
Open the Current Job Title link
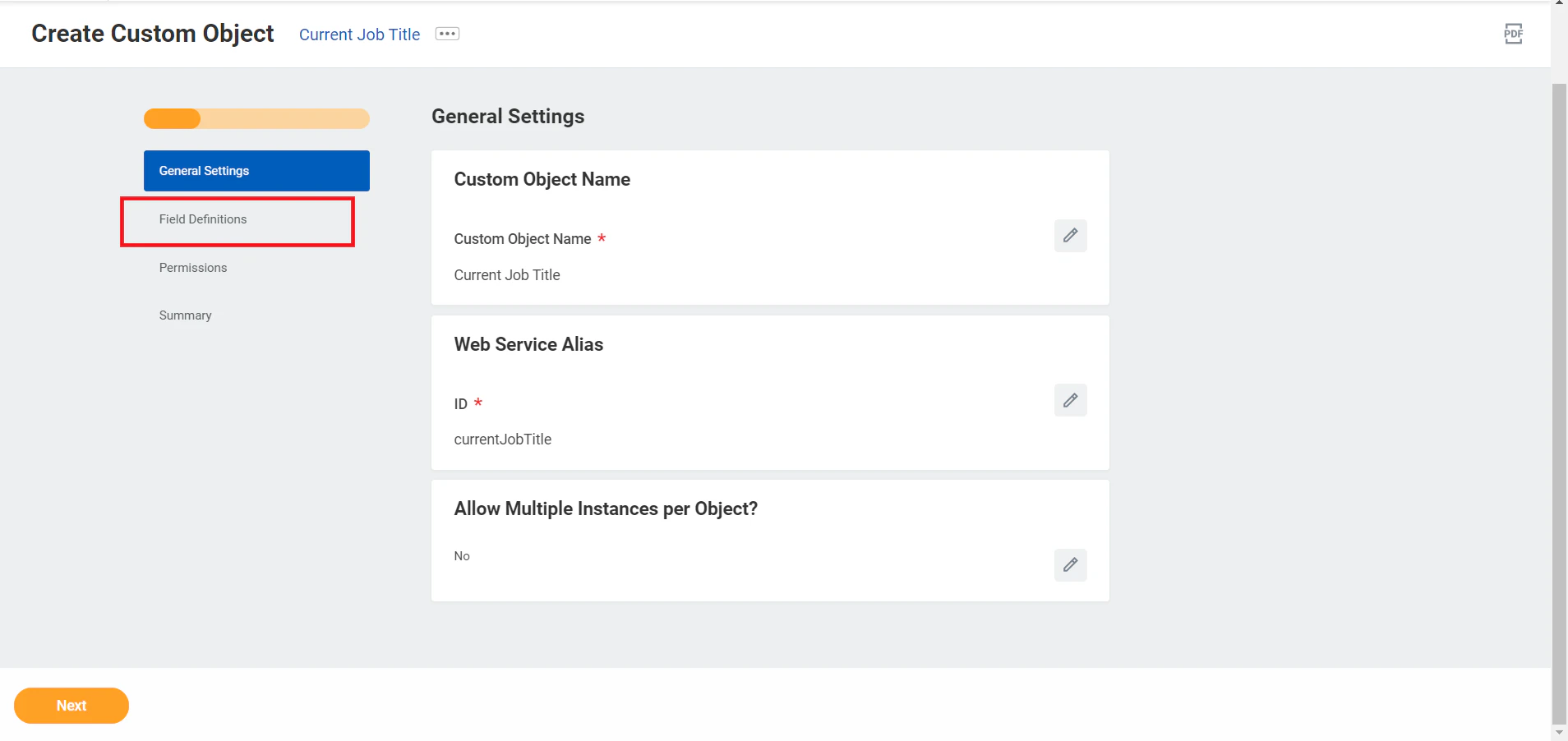point(359,34)
